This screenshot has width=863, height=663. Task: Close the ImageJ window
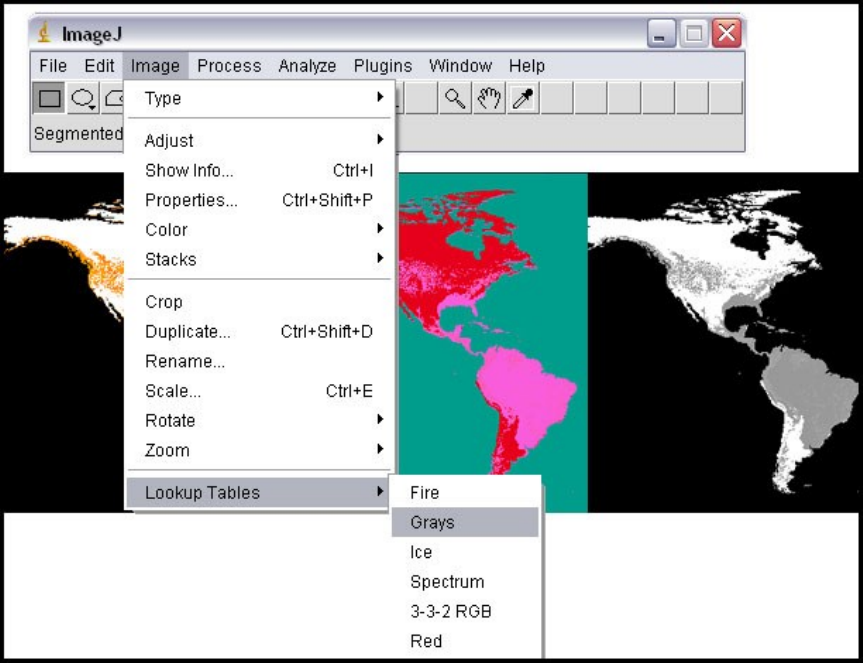click(727, 34)
